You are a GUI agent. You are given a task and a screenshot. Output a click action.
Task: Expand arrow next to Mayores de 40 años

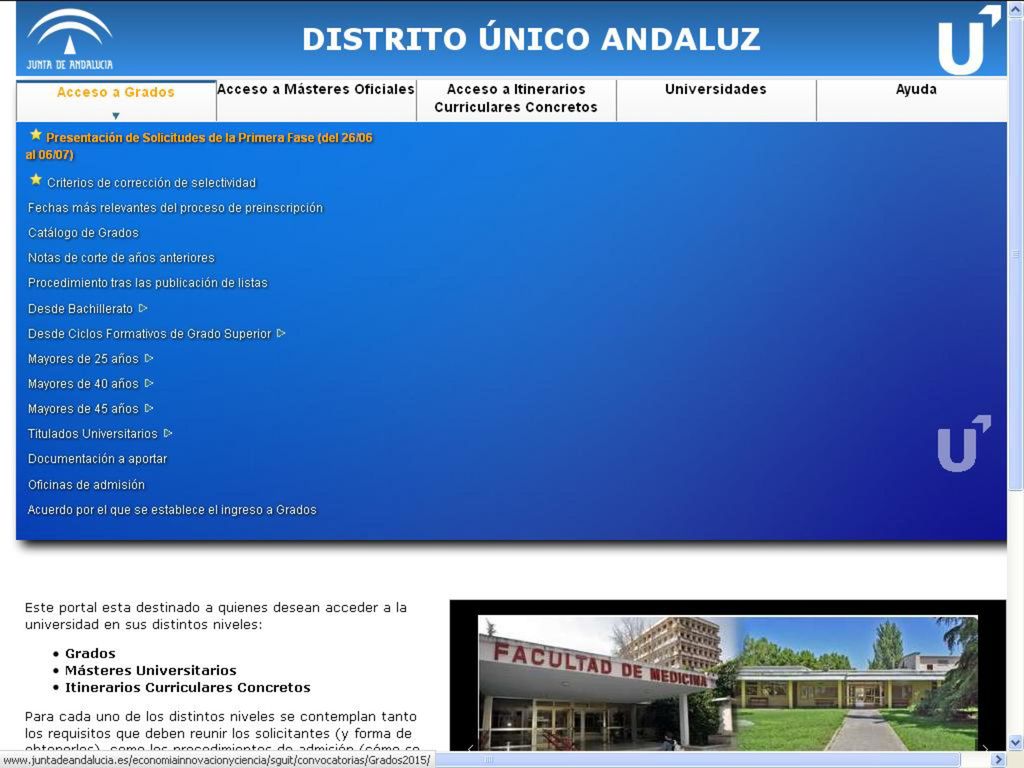(x=149, y=383)
